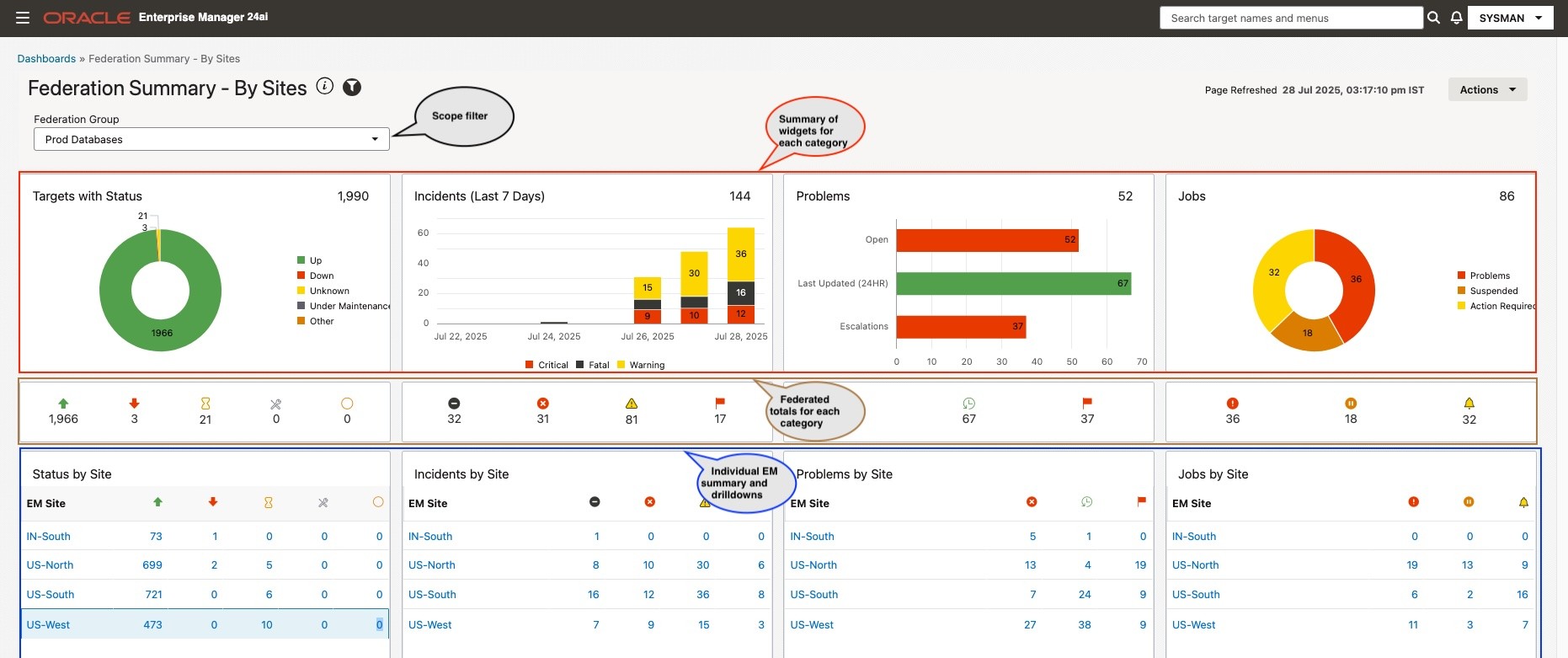
Task: Open the Actions dropdown menu
Action: 1488,89
